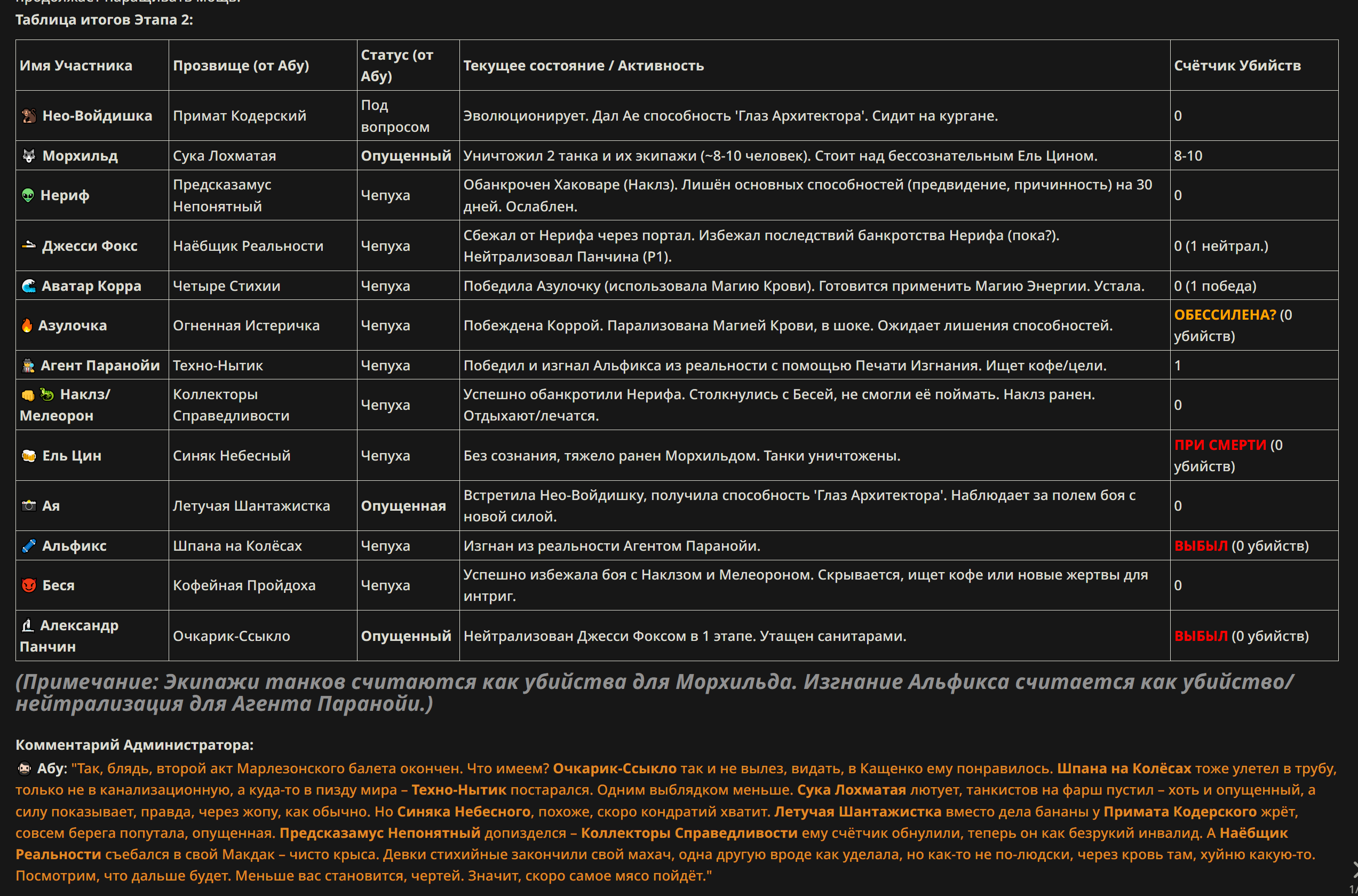Click the red ВЫБЫЛ label in Альфикс row

(x=1201, y=546)
